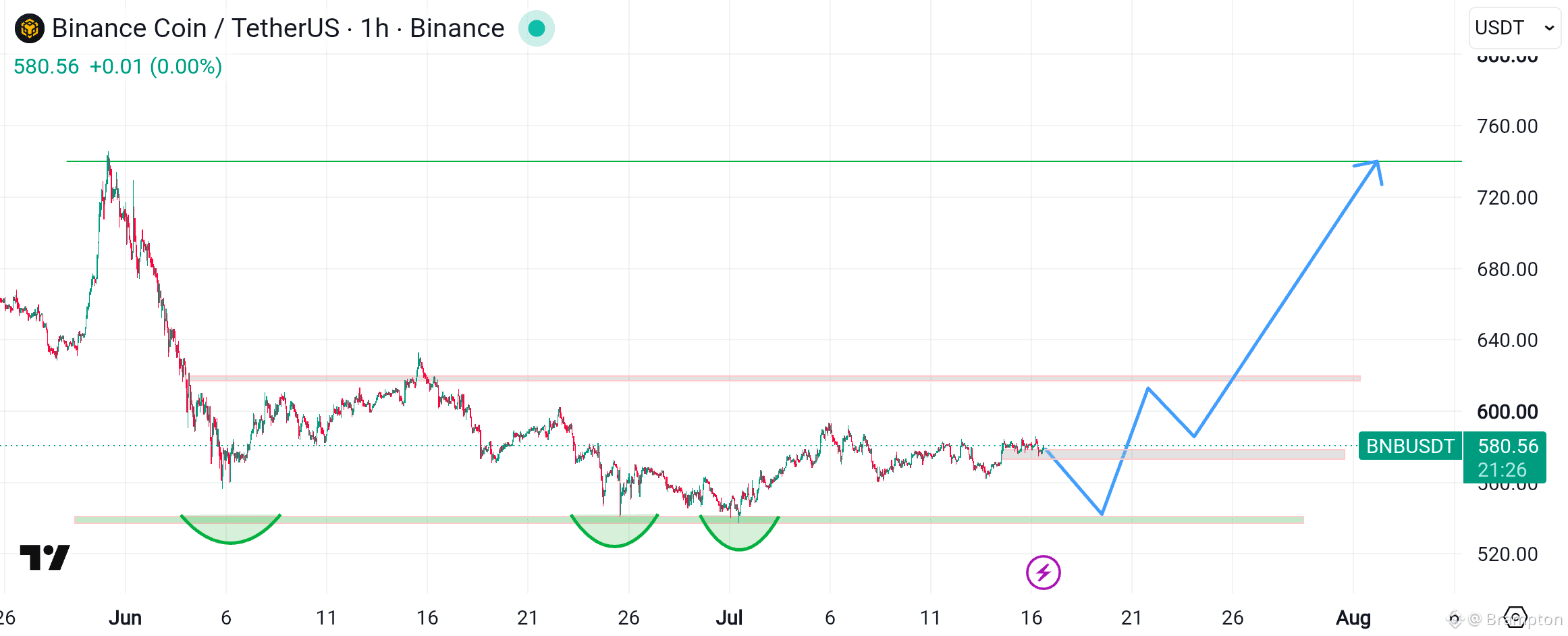Click the 520.00 price axis label
Image resolution: width=1568 pixels, height=636 pixels.
[x=1507, y=554]
